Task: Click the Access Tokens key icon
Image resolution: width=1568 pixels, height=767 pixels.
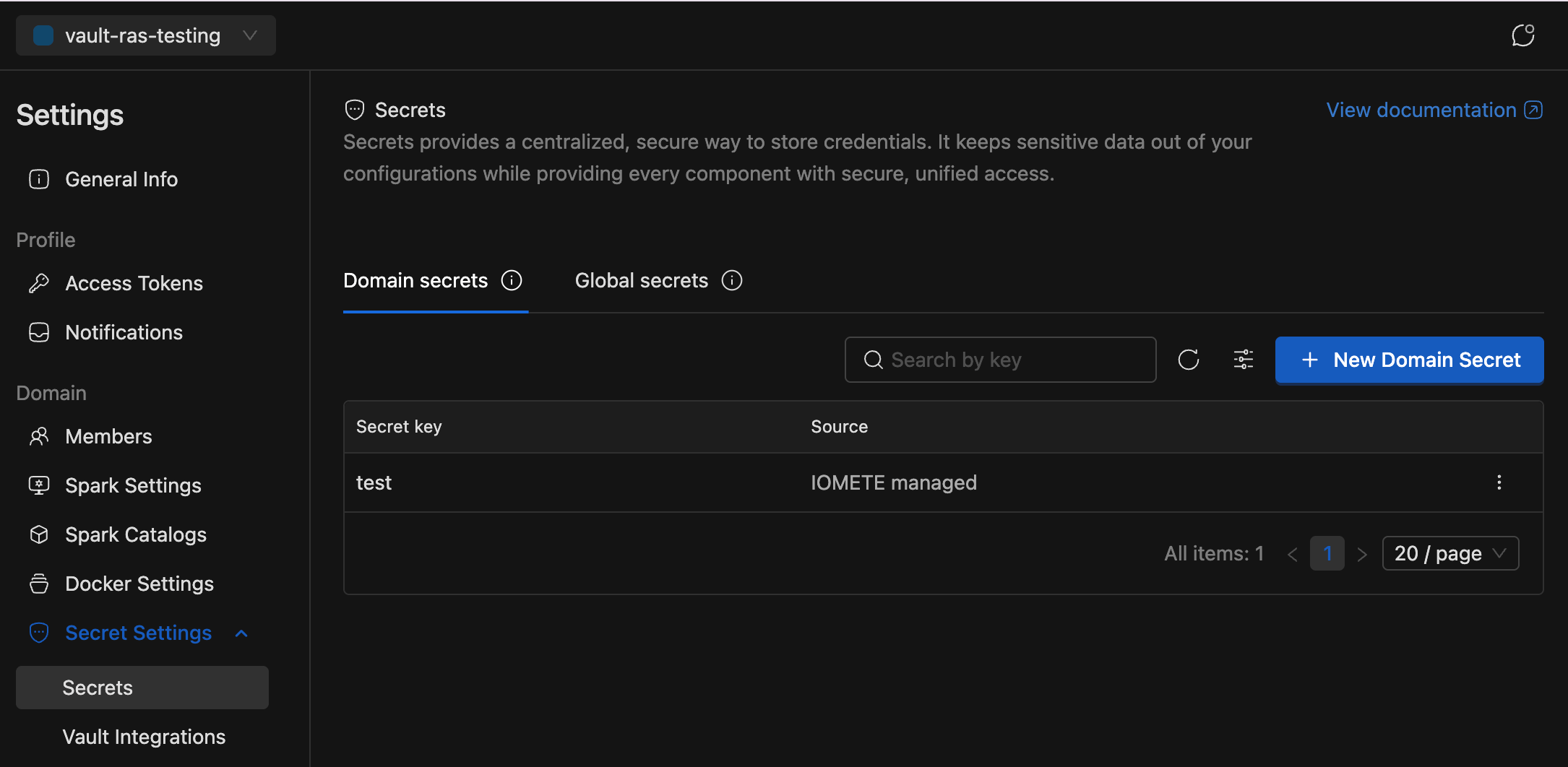Action: coord(39,283)
